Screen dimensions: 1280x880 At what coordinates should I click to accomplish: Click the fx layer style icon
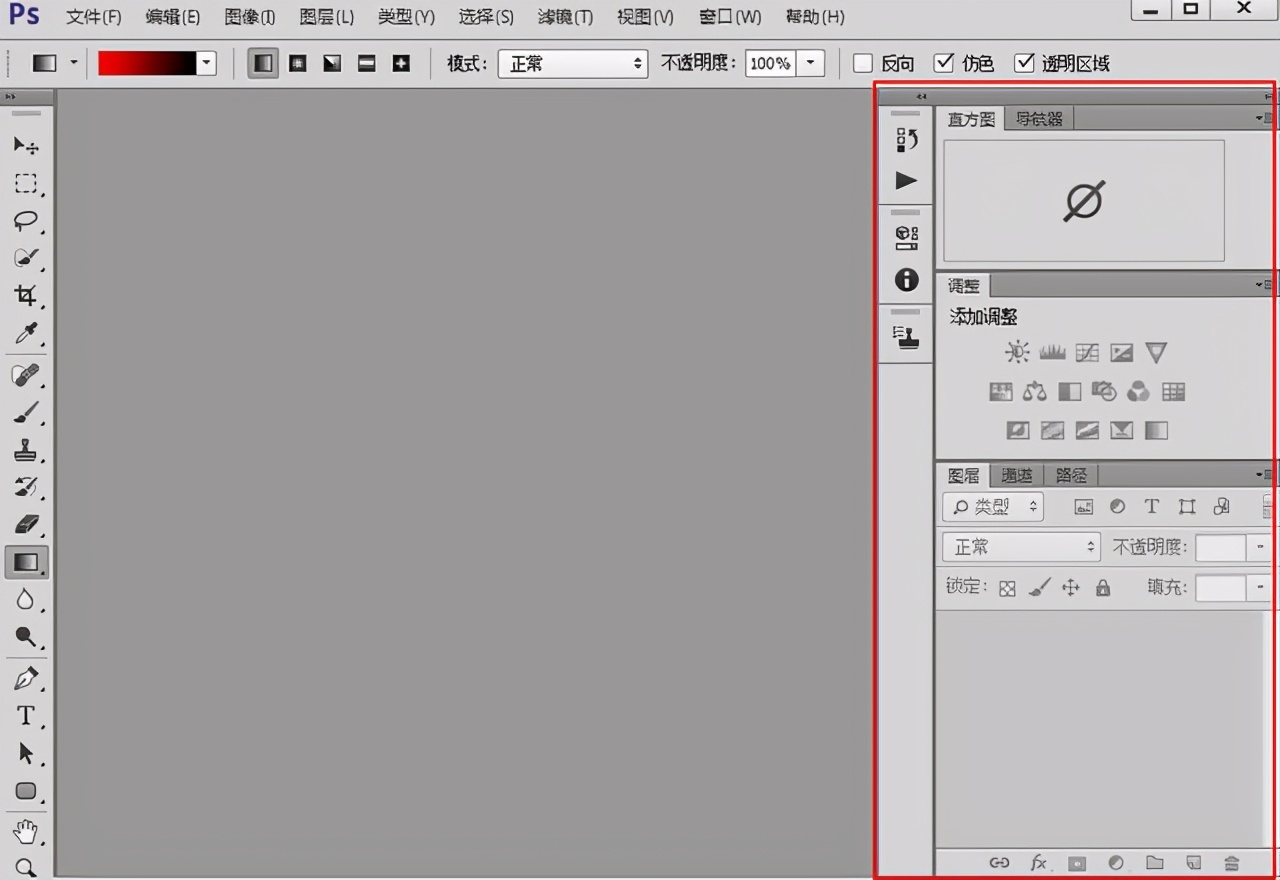click(x=1039, y=863)
